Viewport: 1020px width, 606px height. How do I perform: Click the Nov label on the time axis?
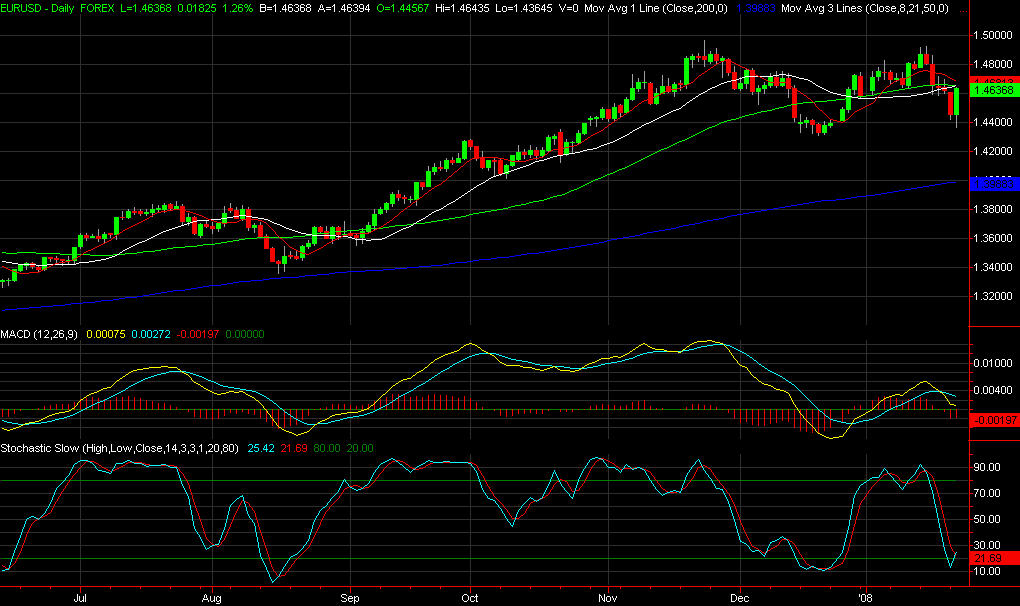coord(608,598)
